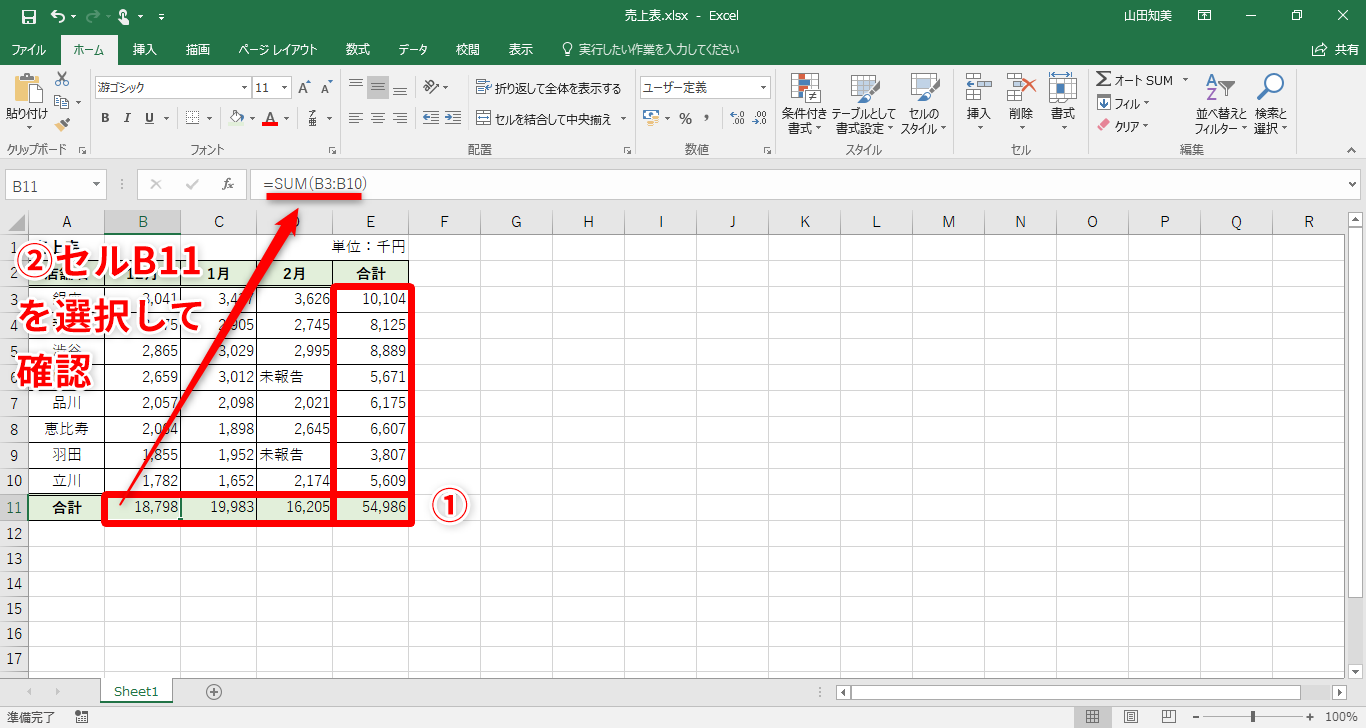Click the Decrease Indent icon
1366x728 pixels.
coord(431,118)
